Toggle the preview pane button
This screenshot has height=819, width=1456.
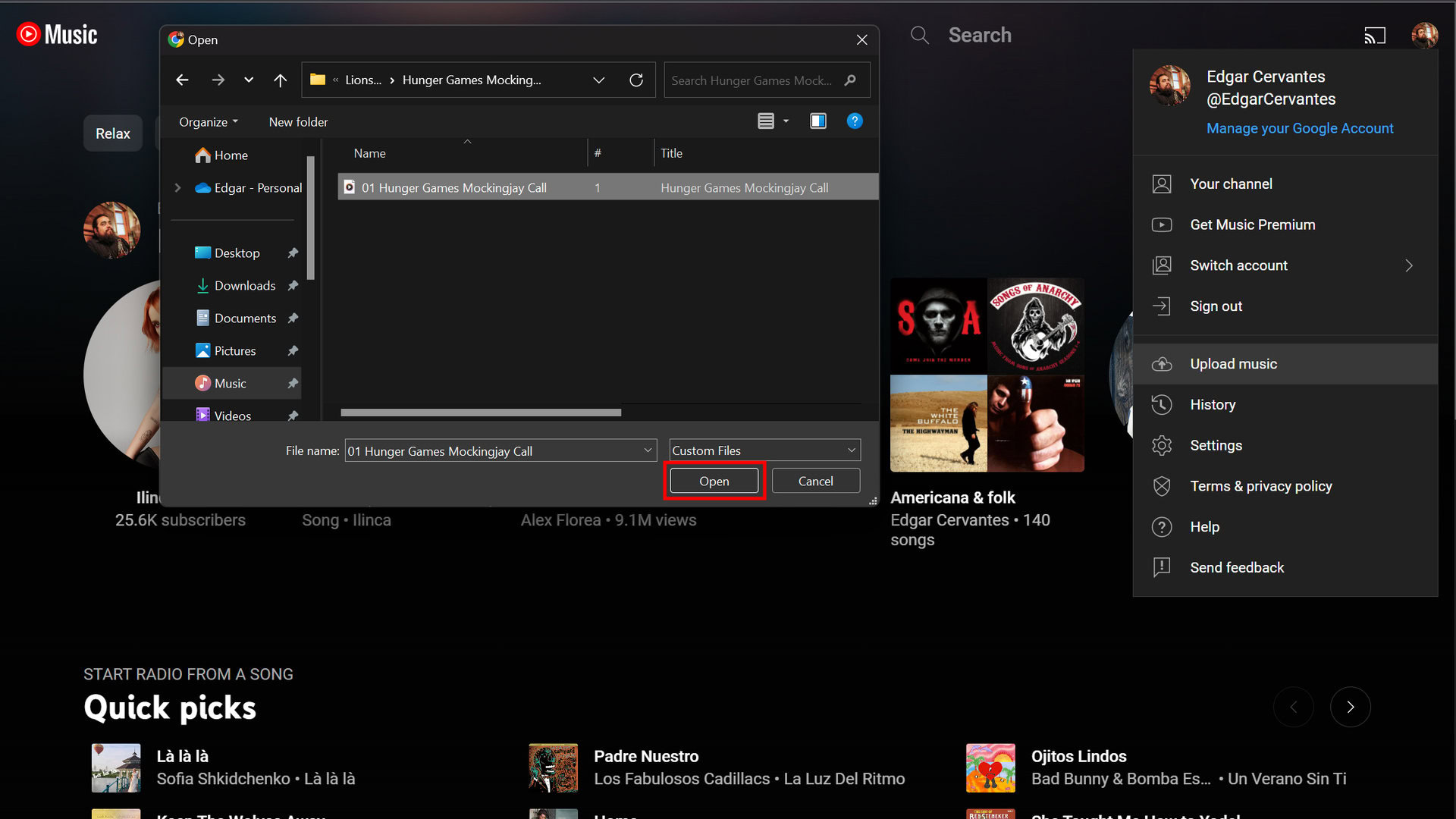pyautogui.click(x=817, y=121)
